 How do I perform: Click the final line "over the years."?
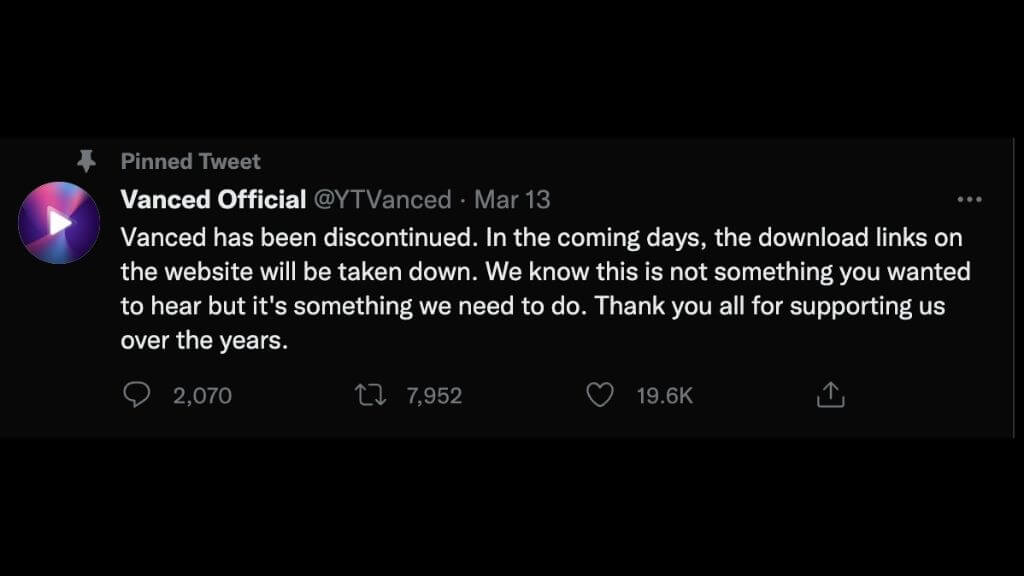tap(203, 339)
